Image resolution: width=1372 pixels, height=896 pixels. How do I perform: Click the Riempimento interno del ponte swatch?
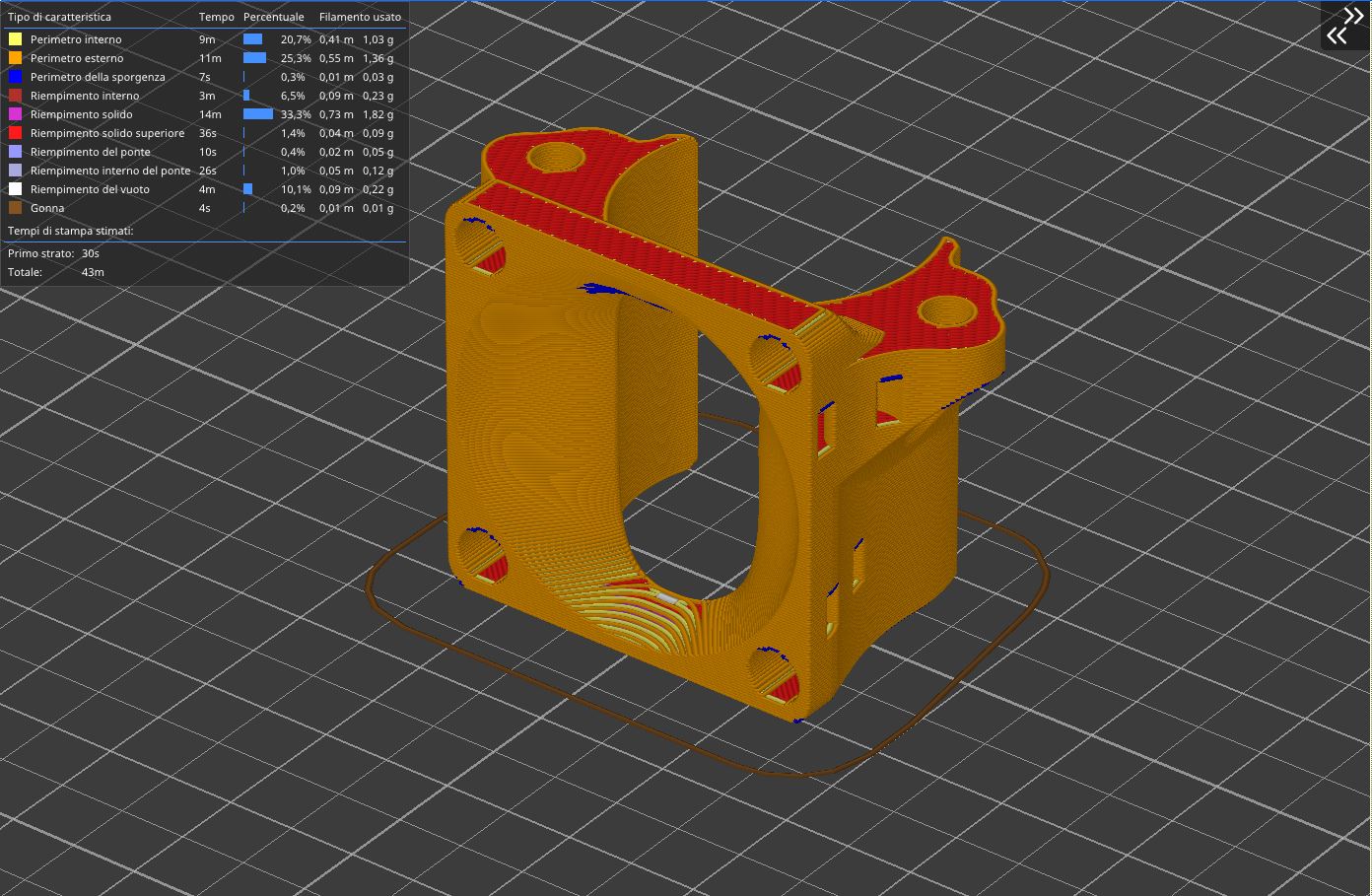15,171
